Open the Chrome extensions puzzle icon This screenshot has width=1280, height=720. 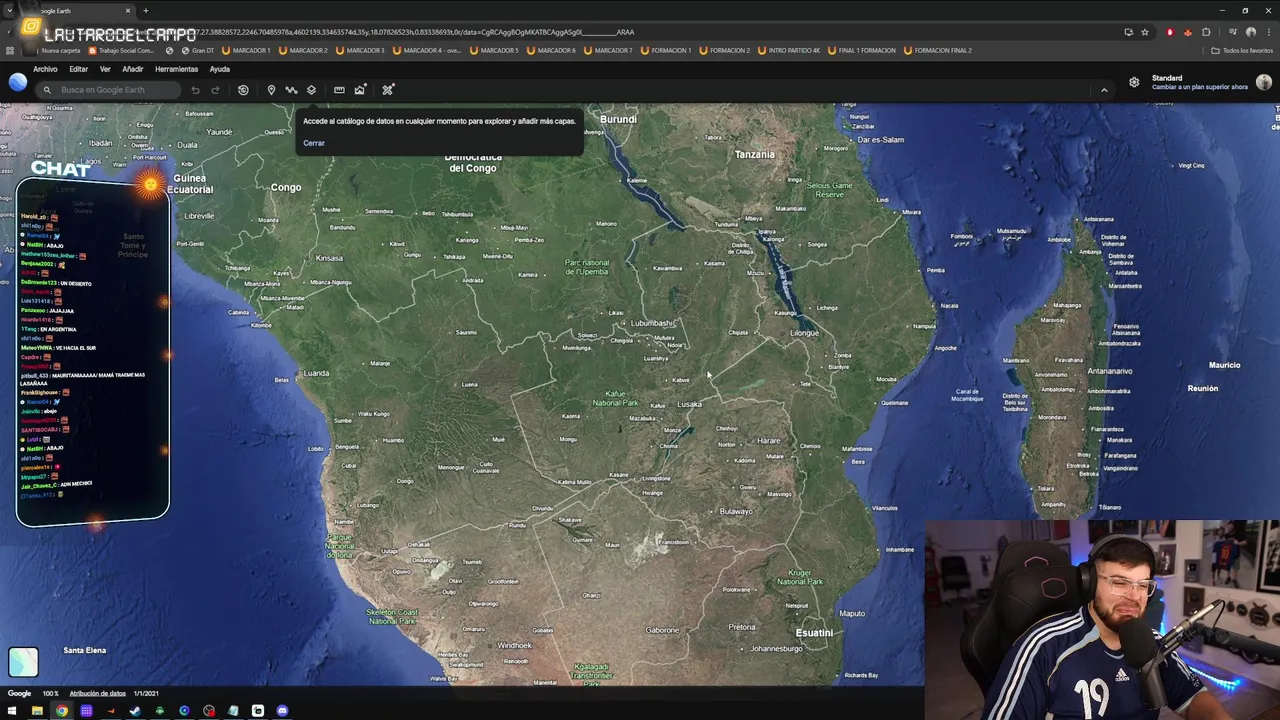pyautogui.click(x=1206, y=32)
